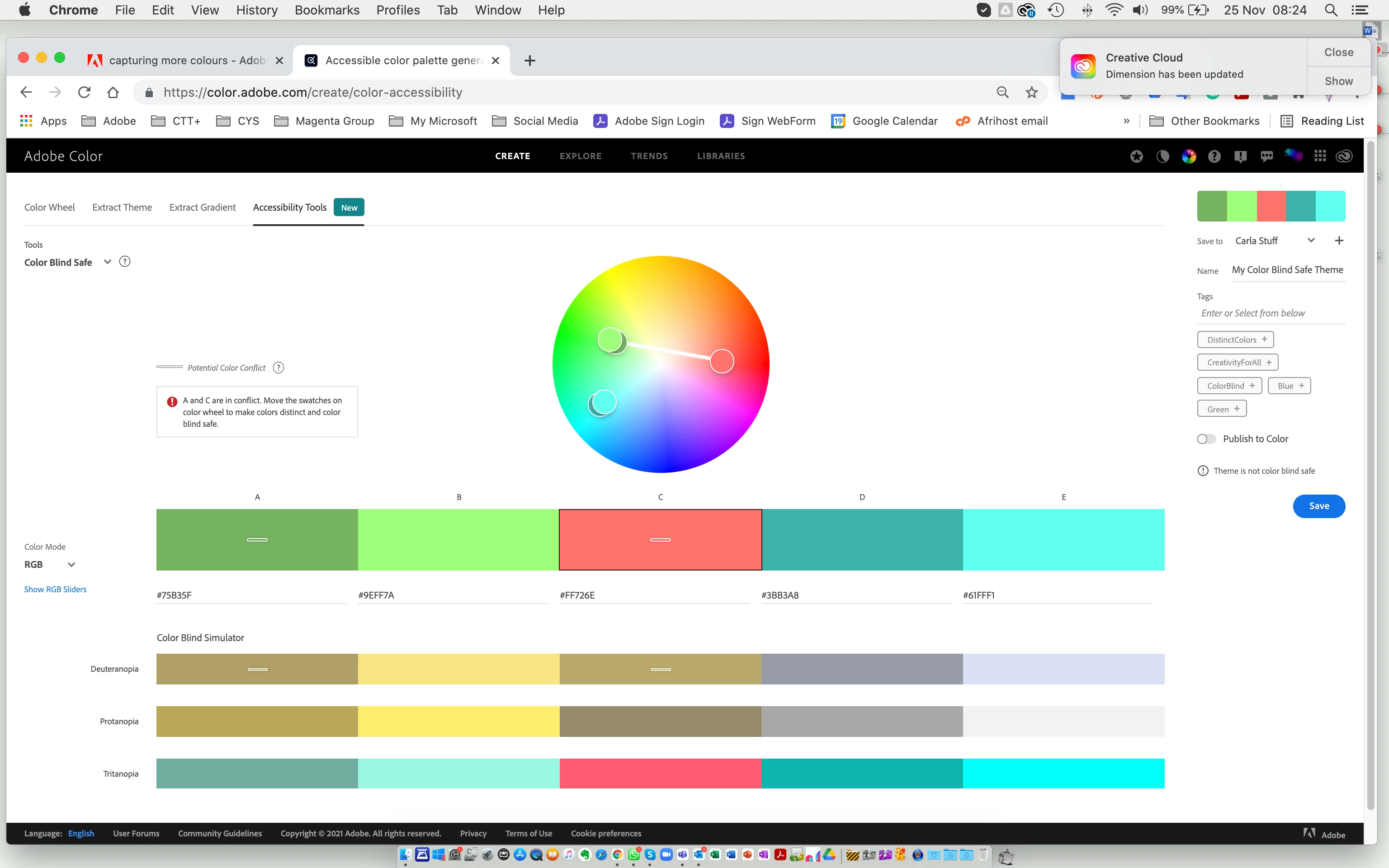Viewport: 1389px width, 868px height.
Task: Select color swatch D teal
Action: [x=861, y=539]
